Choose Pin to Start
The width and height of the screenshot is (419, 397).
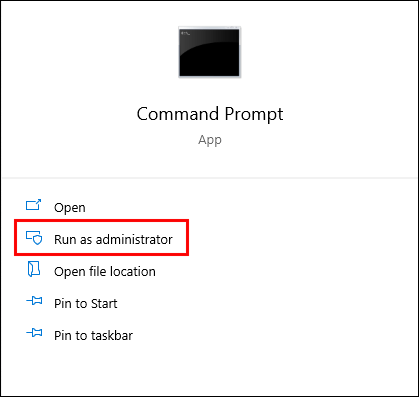pyautogui.click(x=86, y=303)
